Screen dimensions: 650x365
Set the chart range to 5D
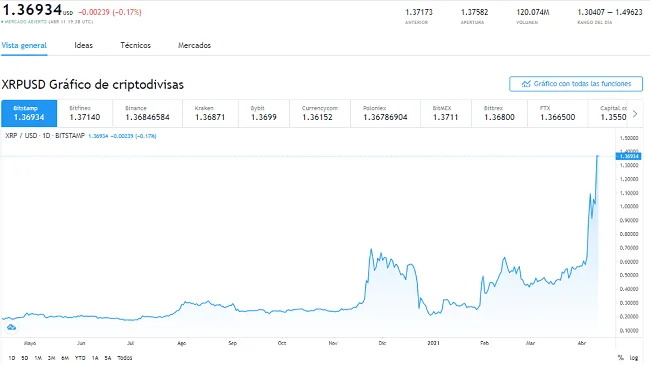point(25,358)
